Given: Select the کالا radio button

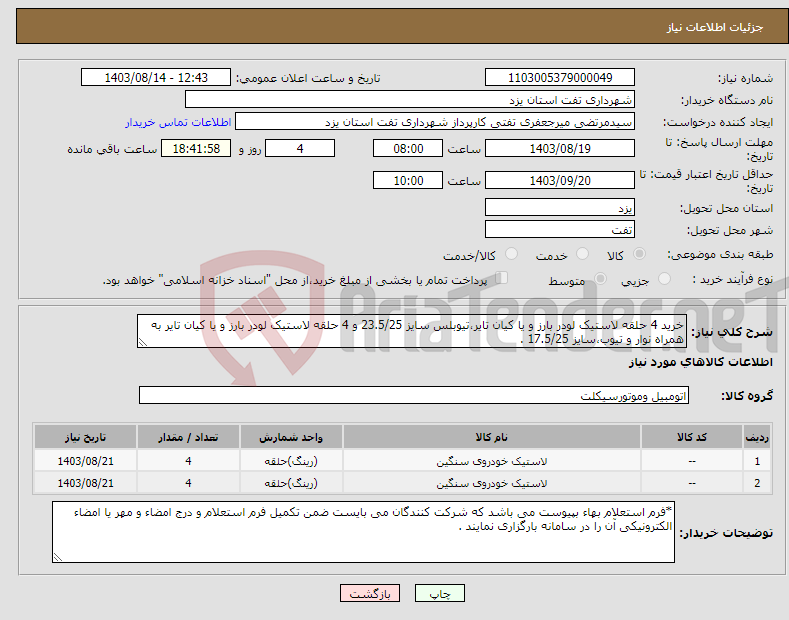Looking at the screenshot, I should click(x=639, y=254).
